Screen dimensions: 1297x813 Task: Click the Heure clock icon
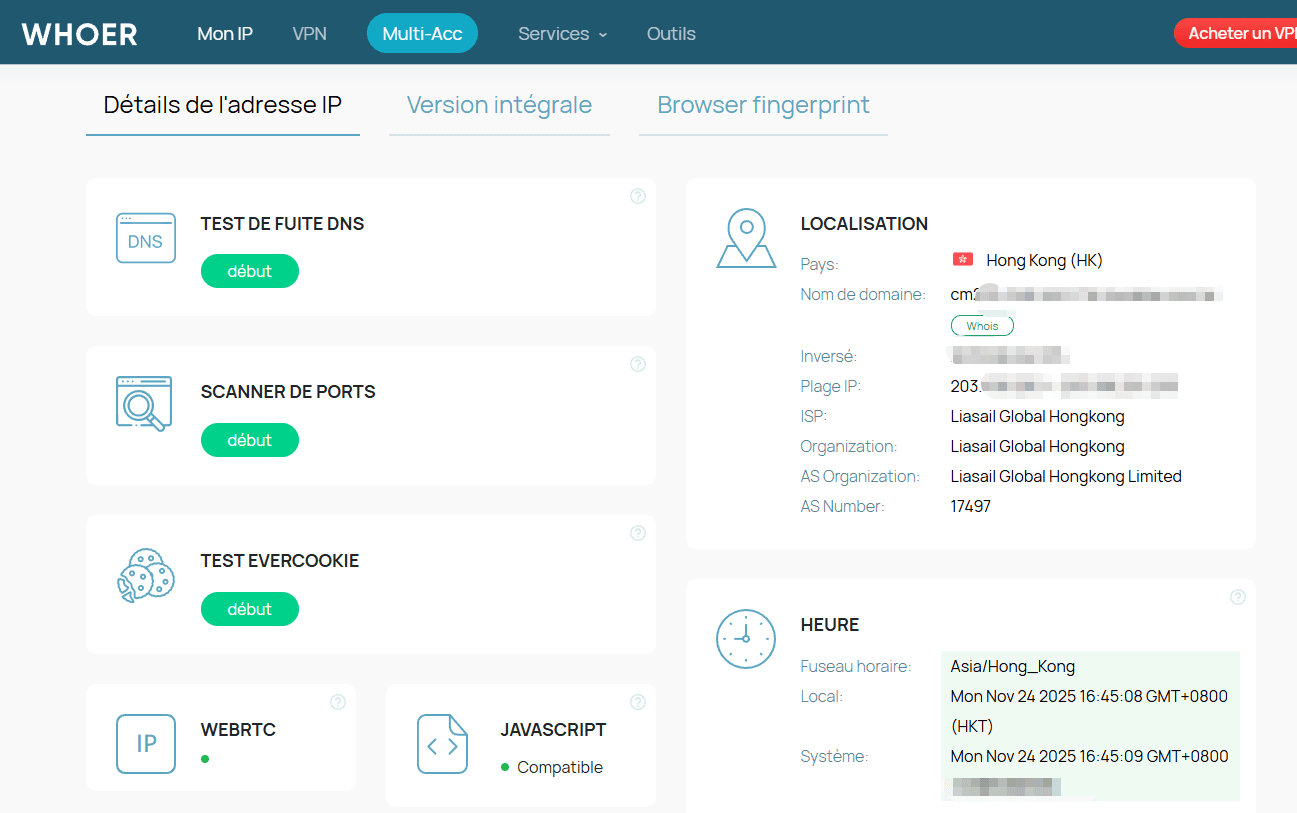pos(746,639)
